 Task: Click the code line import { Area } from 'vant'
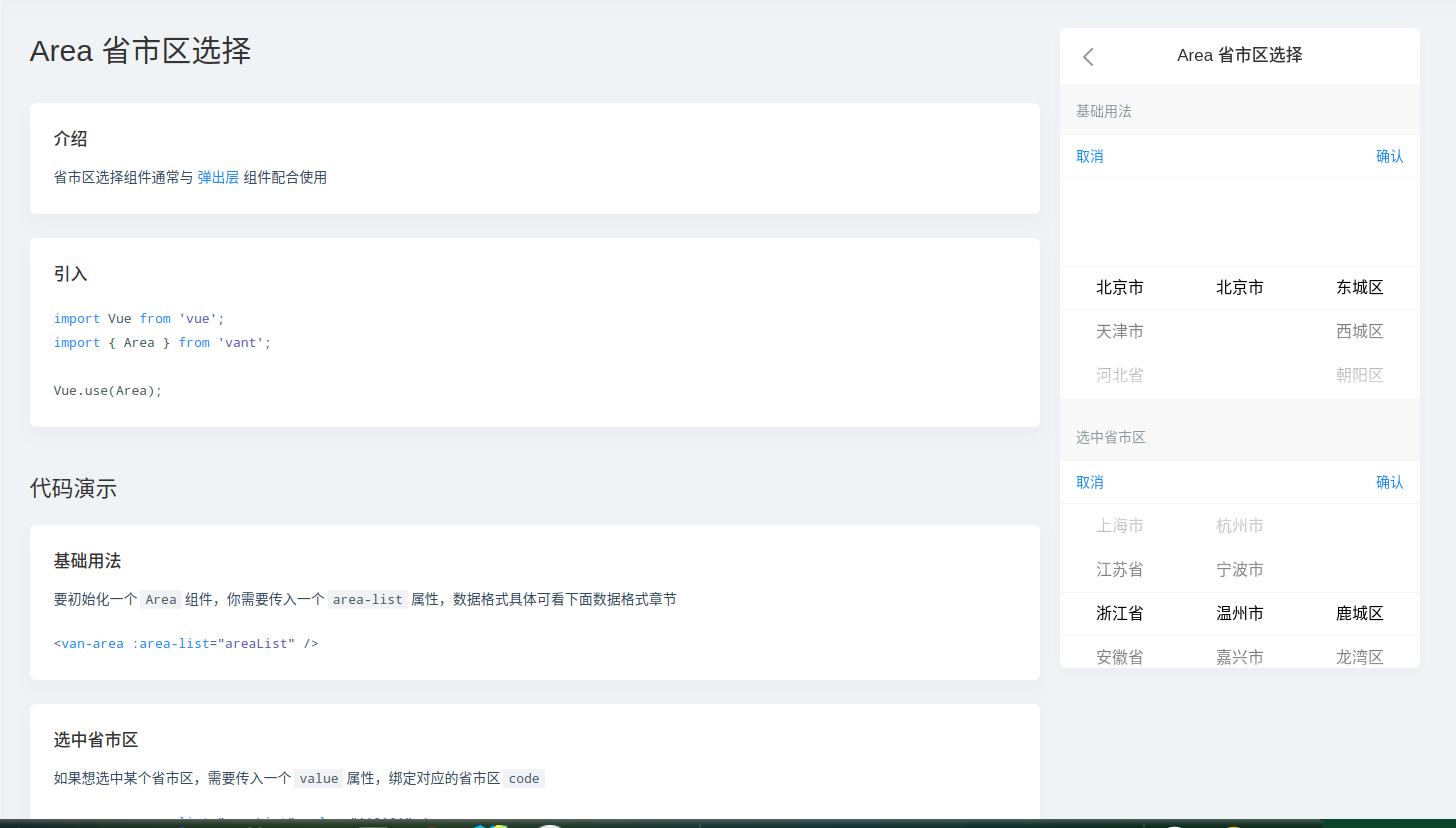pyautogui.click(x=163, y=343)
